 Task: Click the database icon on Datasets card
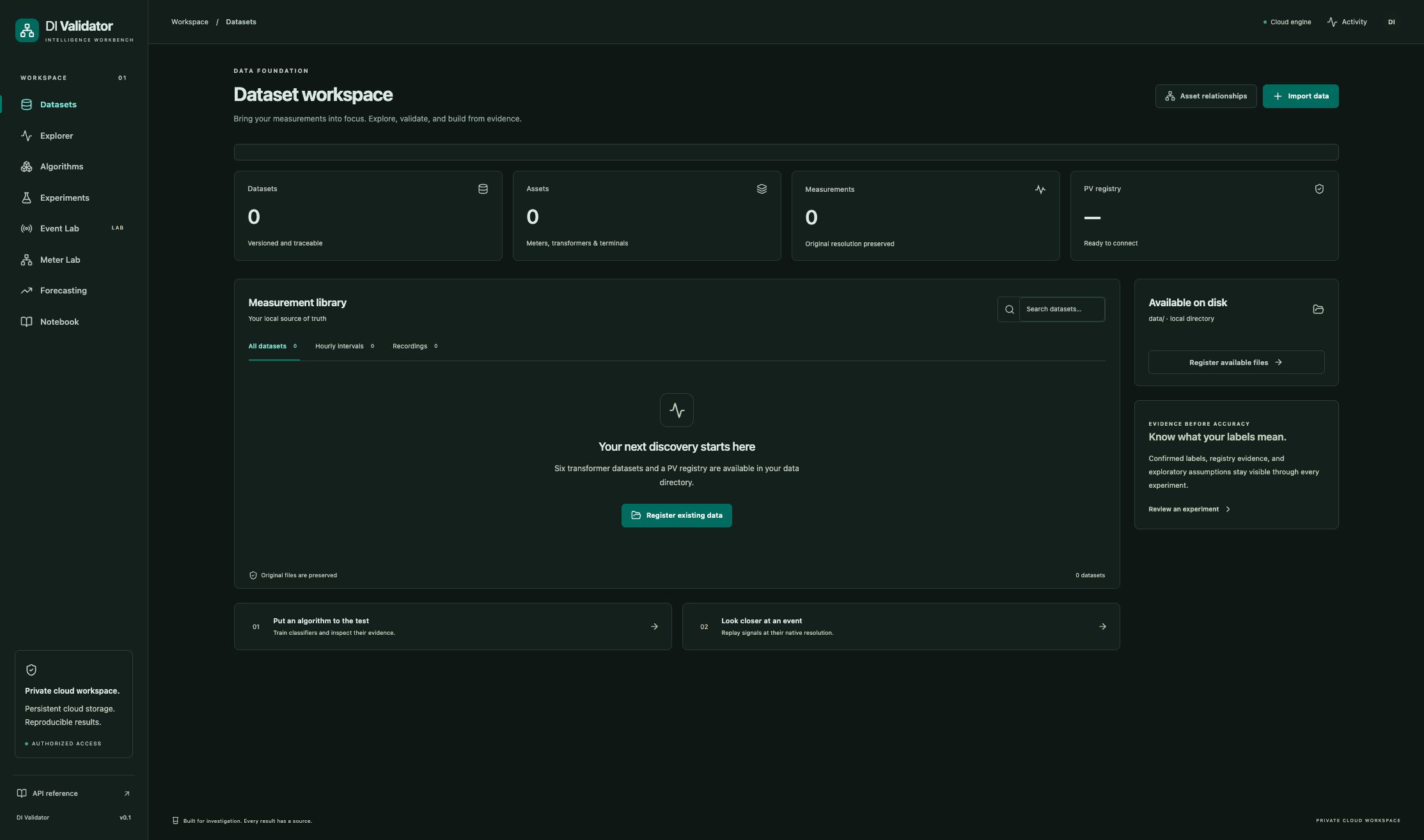[483, 189]
